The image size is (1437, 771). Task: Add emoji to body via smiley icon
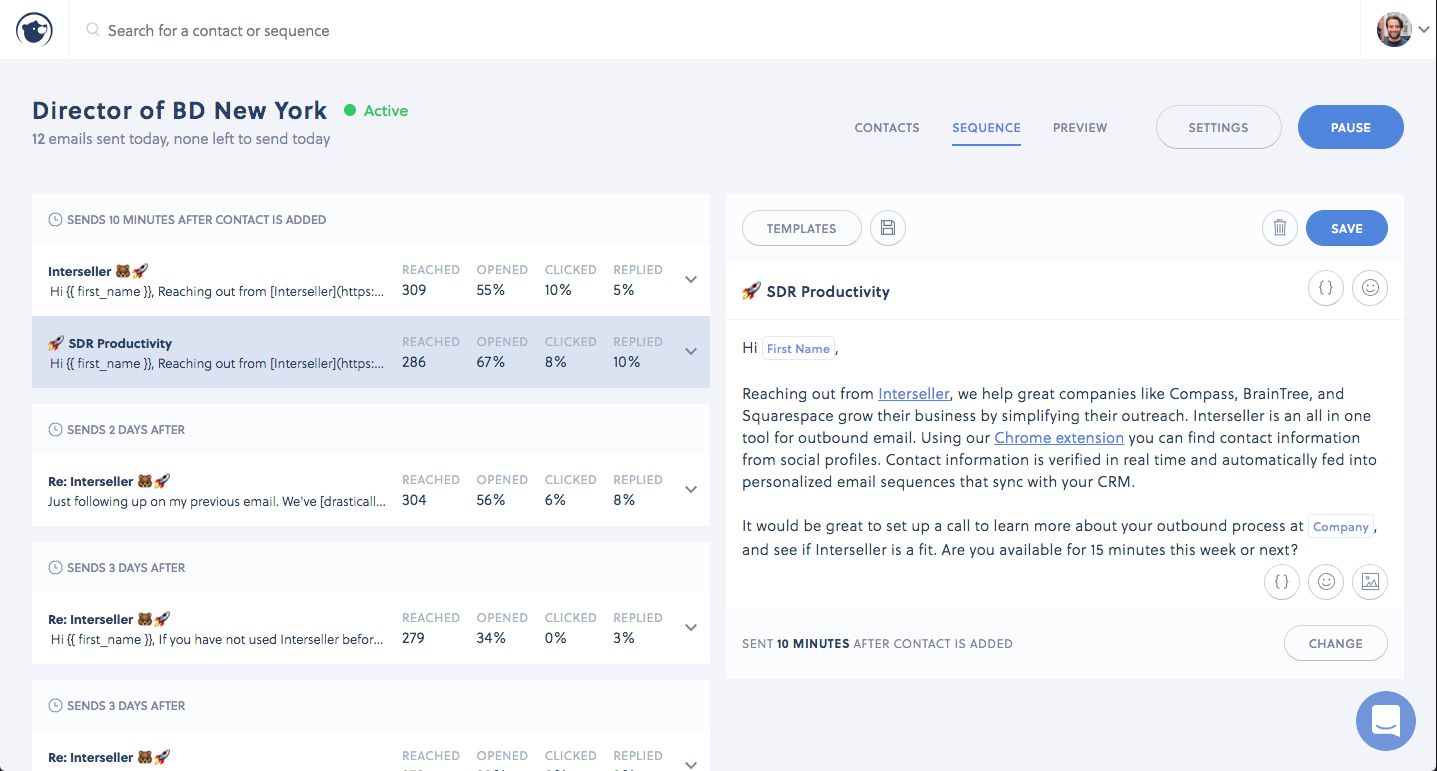(1326, 581)
